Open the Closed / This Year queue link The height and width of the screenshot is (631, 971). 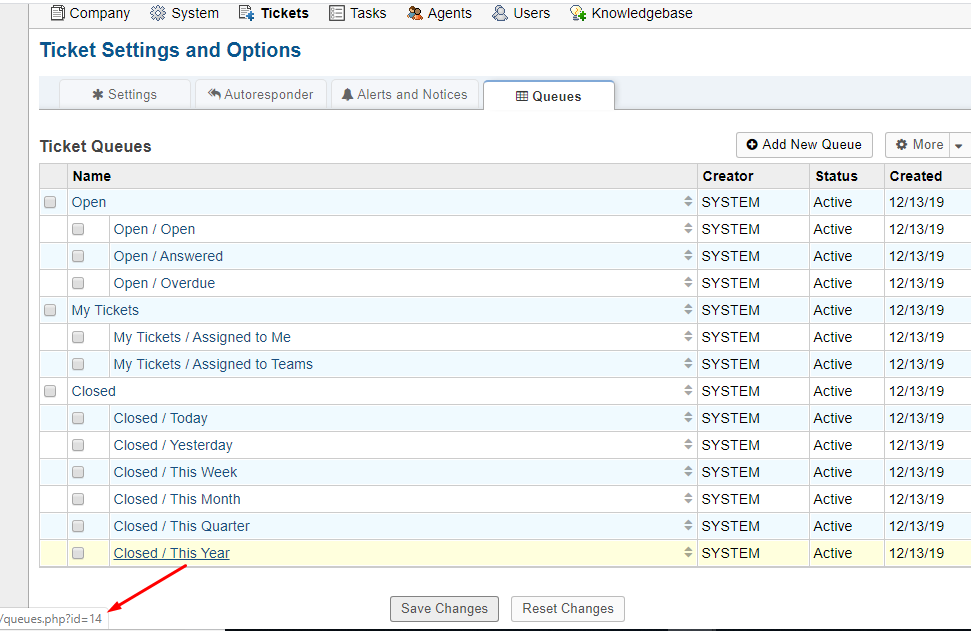(x=172, y=553)
